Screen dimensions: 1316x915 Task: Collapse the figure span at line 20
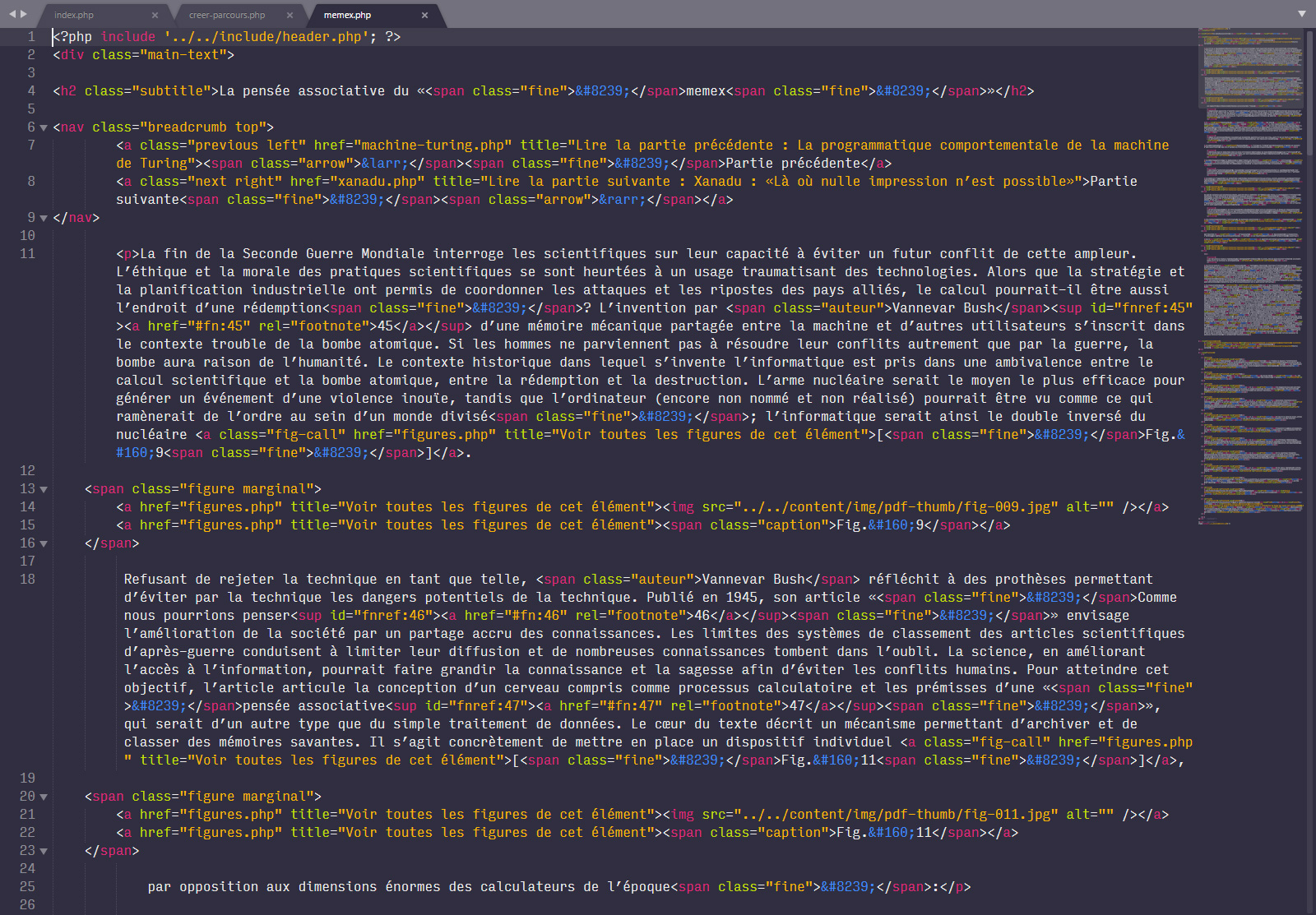coord(44,797)
